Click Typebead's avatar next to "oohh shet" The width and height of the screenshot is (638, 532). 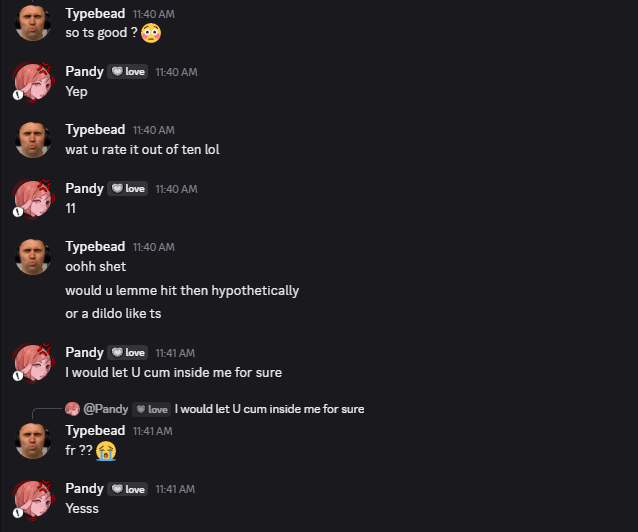coord(33,257)
